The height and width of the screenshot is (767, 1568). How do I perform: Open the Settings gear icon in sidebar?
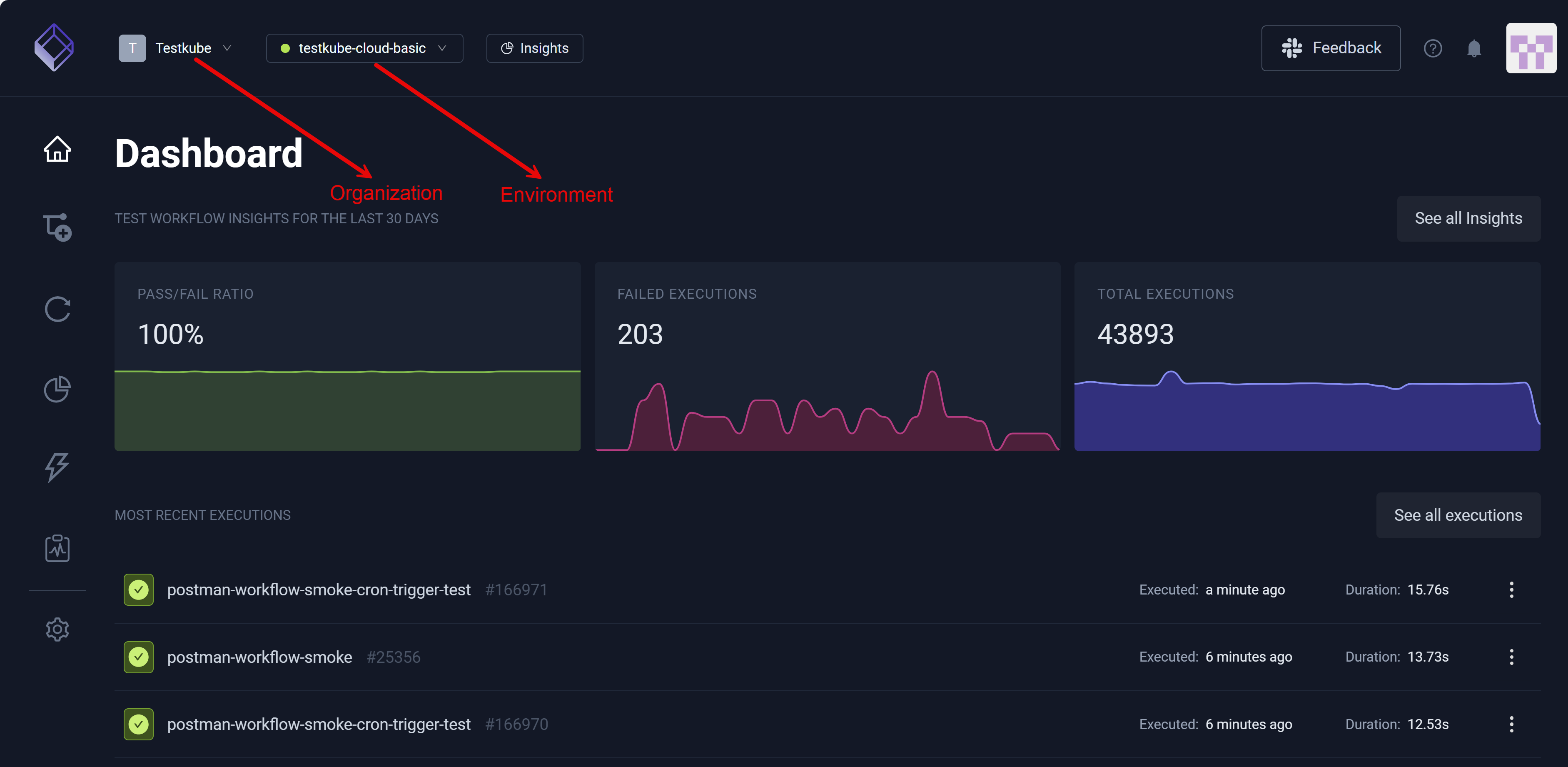pyautogui.click(x=57, y=630)
